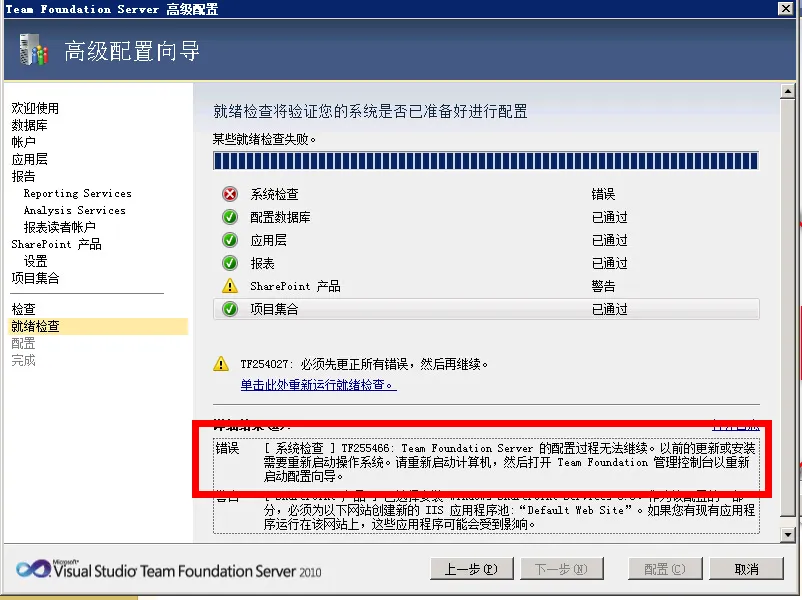
Task: Click the red error icon beside 系统检查
Action: [230, 194]
